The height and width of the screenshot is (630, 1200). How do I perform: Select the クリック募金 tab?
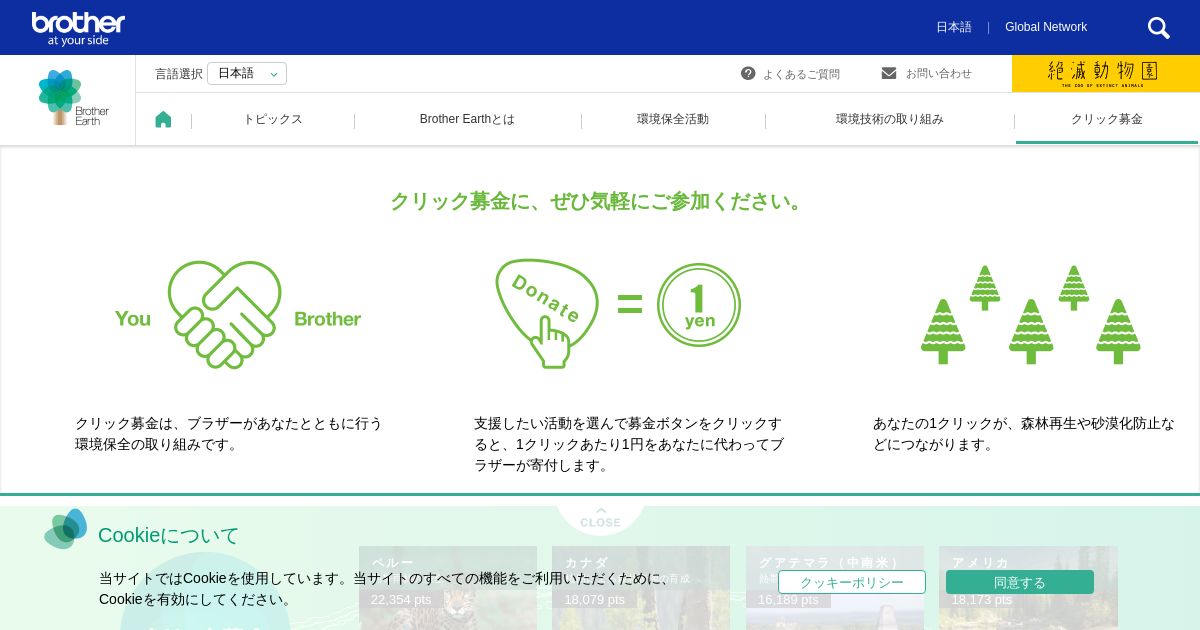(1107, 119)
